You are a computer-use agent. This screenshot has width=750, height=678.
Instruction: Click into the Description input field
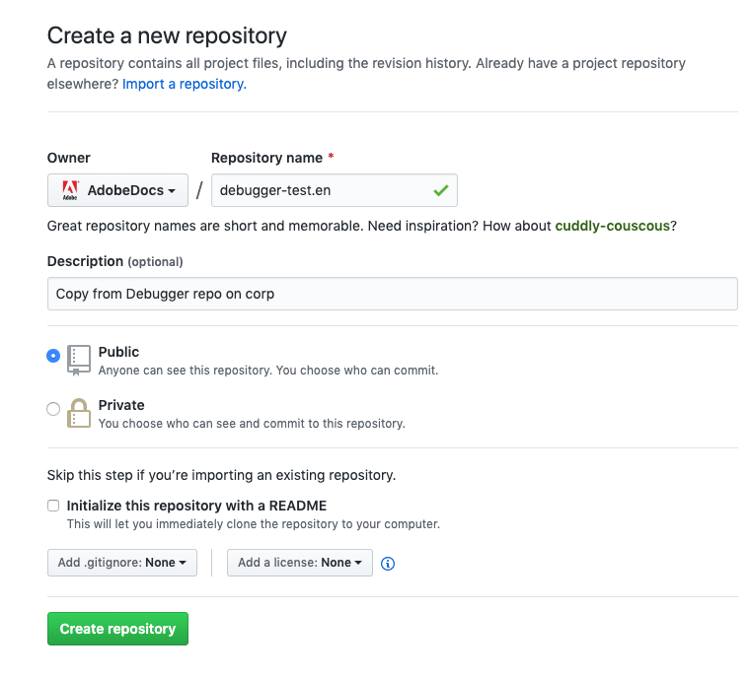pyautogui.click(x=392, y=294)
